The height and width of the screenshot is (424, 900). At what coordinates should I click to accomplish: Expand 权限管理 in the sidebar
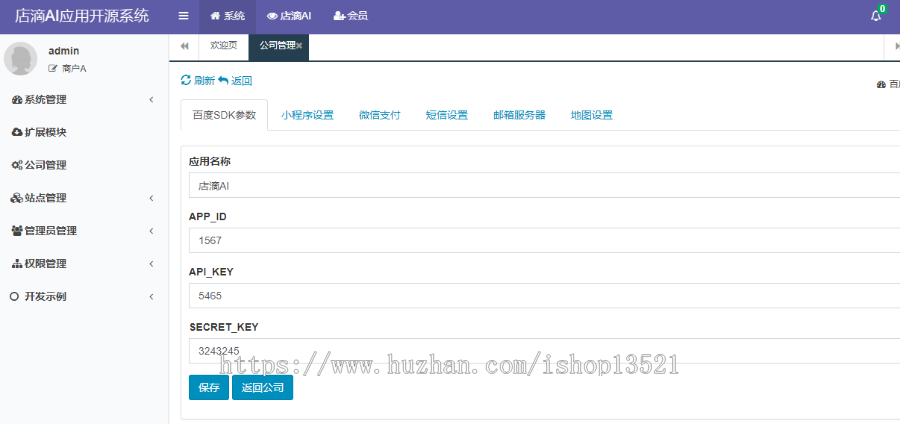coord(84,264)
